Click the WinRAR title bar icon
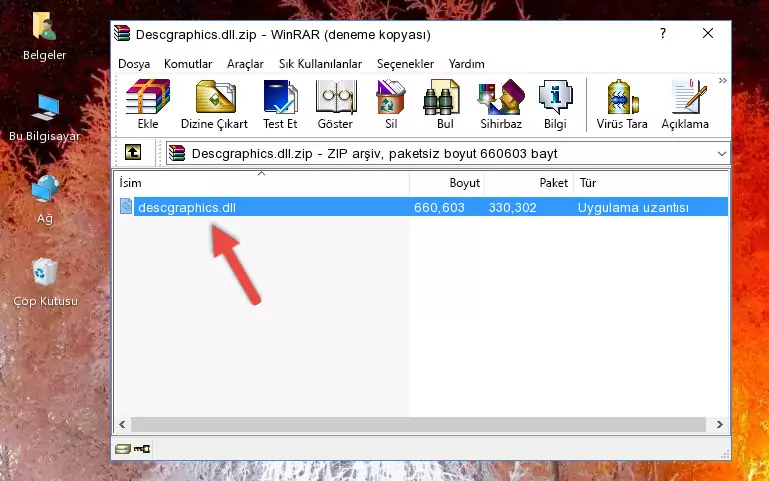 coord(122,34)
